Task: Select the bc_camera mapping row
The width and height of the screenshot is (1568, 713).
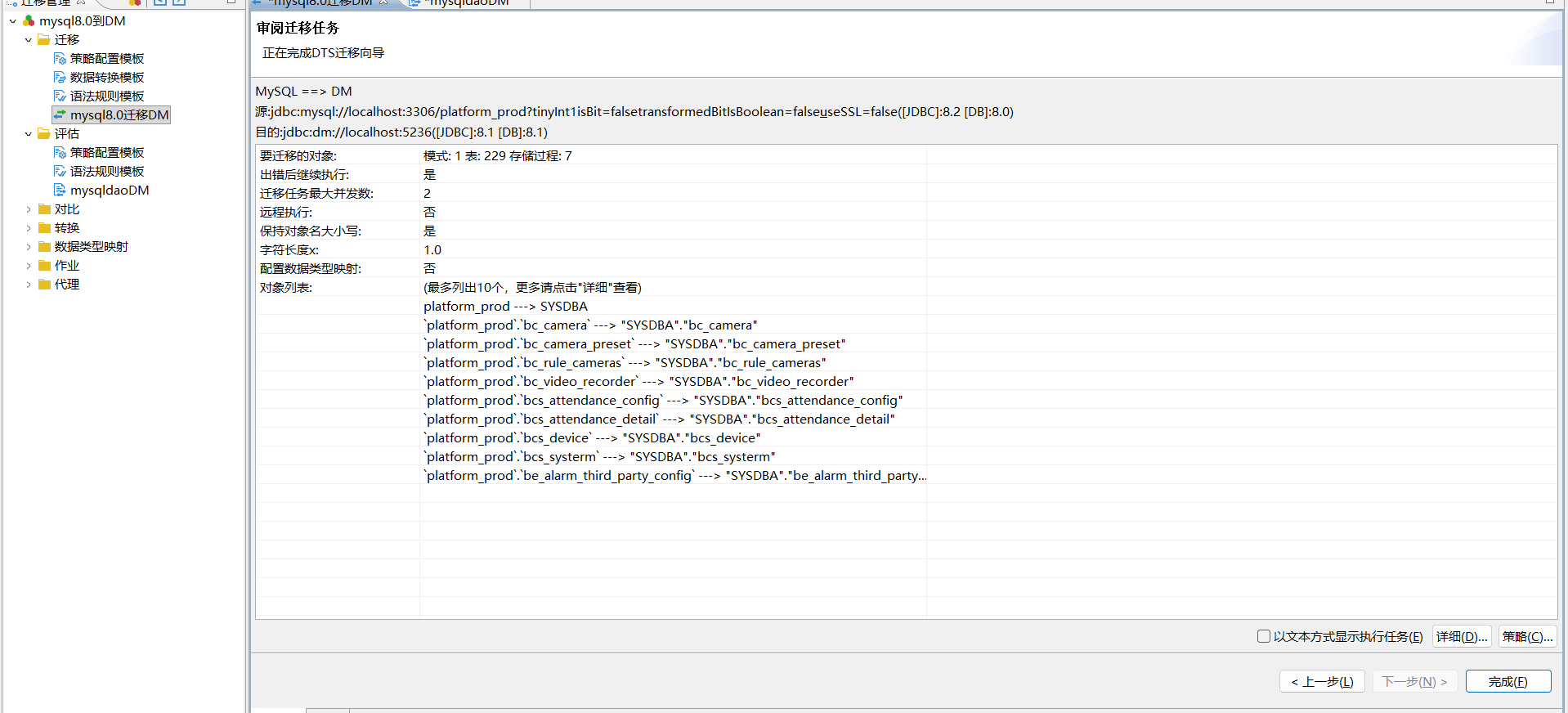Action: coord(590,325)
